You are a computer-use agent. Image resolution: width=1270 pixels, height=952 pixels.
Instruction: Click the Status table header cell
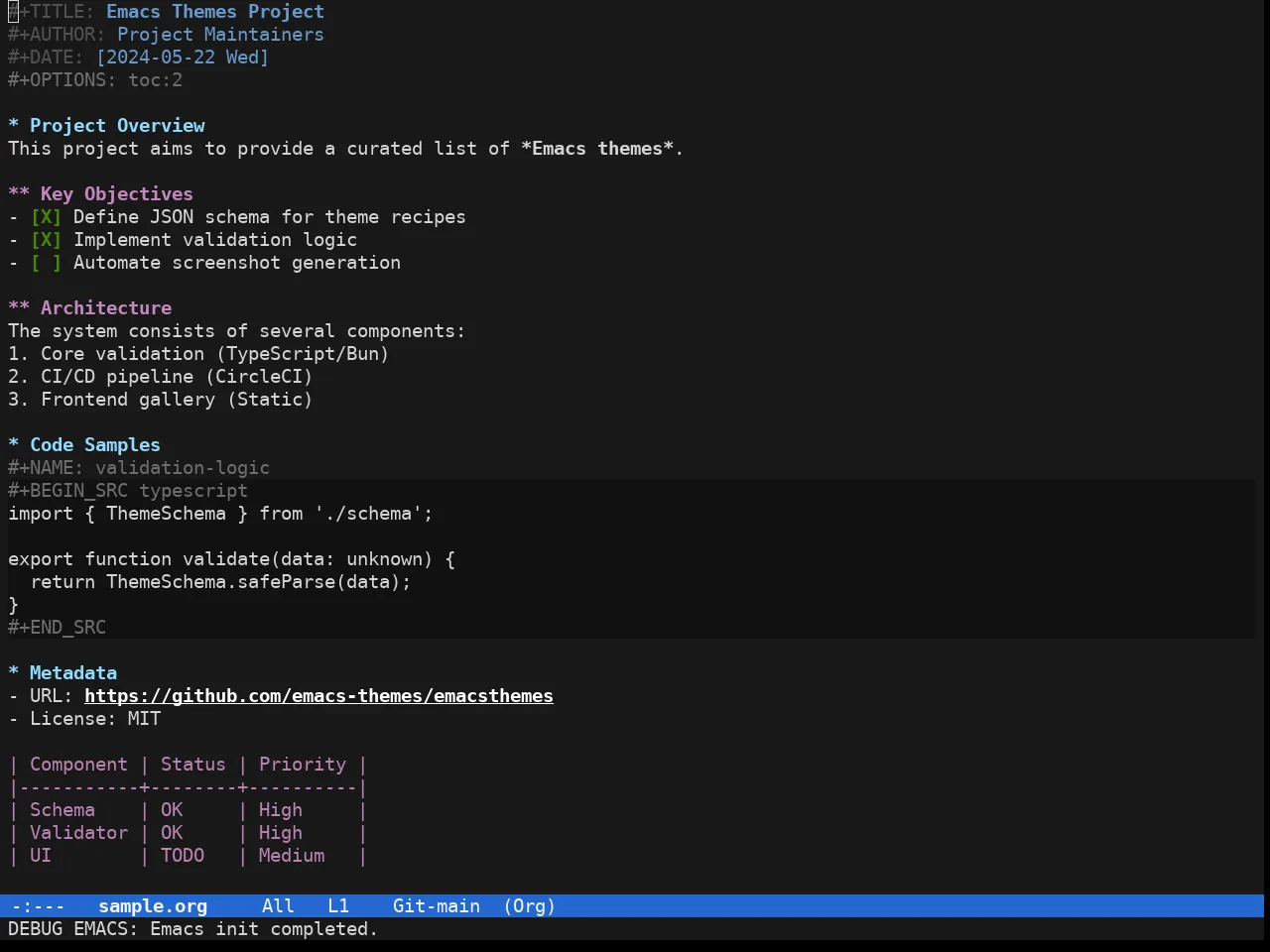pos(193,765)
